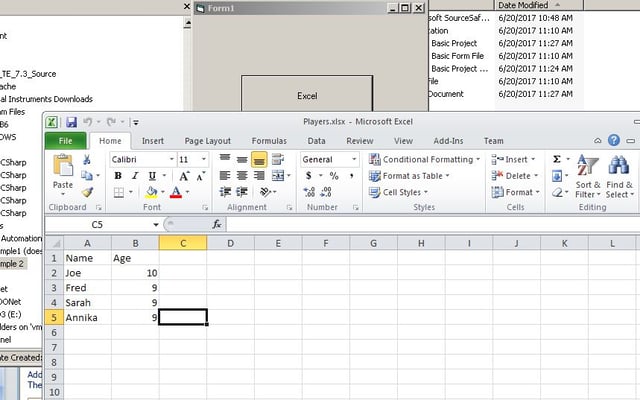
Task: Switch to the Insert tab
Action: (153, 141)
